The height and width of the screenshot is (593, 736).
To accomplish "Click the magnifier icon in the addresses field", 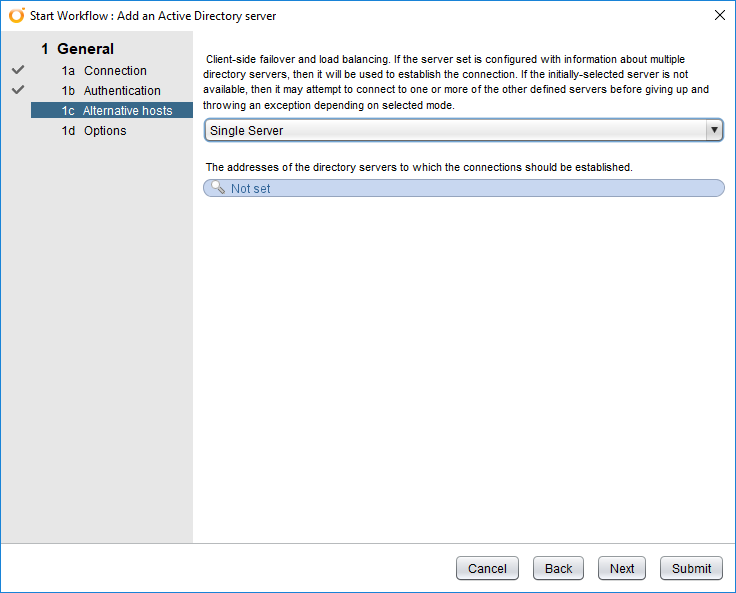I will tap(218, 188).
